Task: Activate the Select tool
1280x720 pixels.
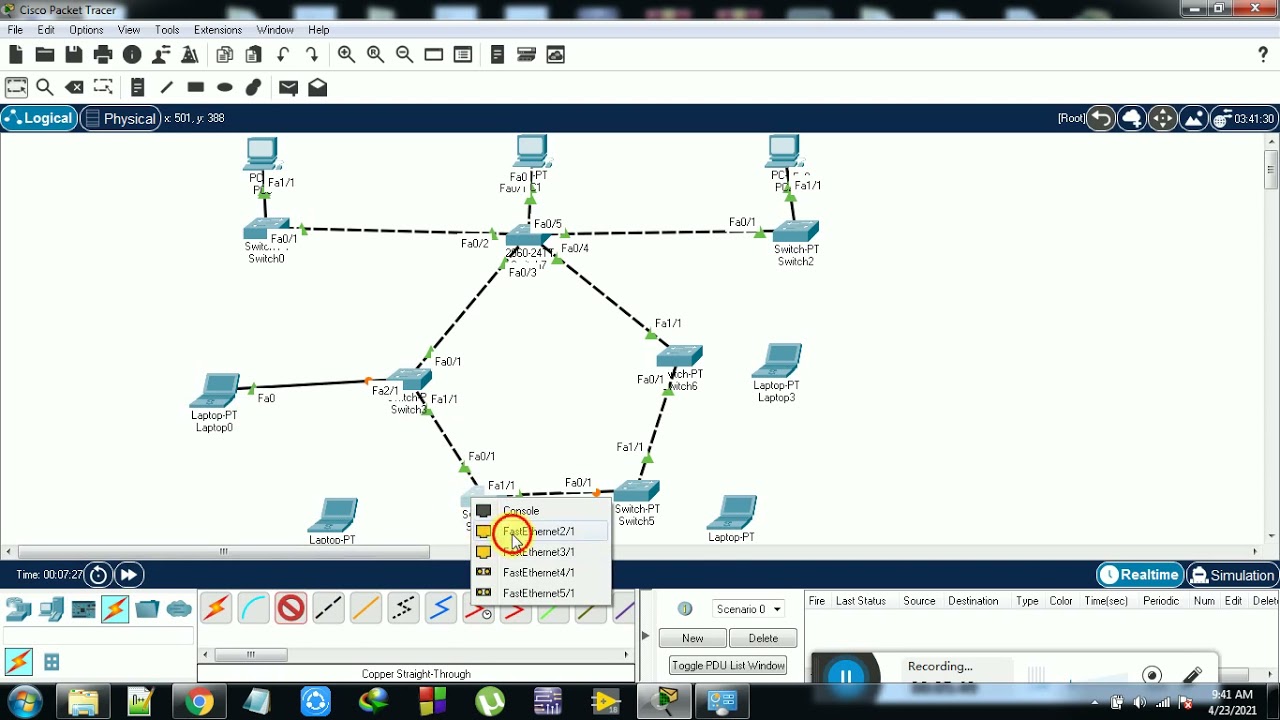Action: (x=16, y=88)
